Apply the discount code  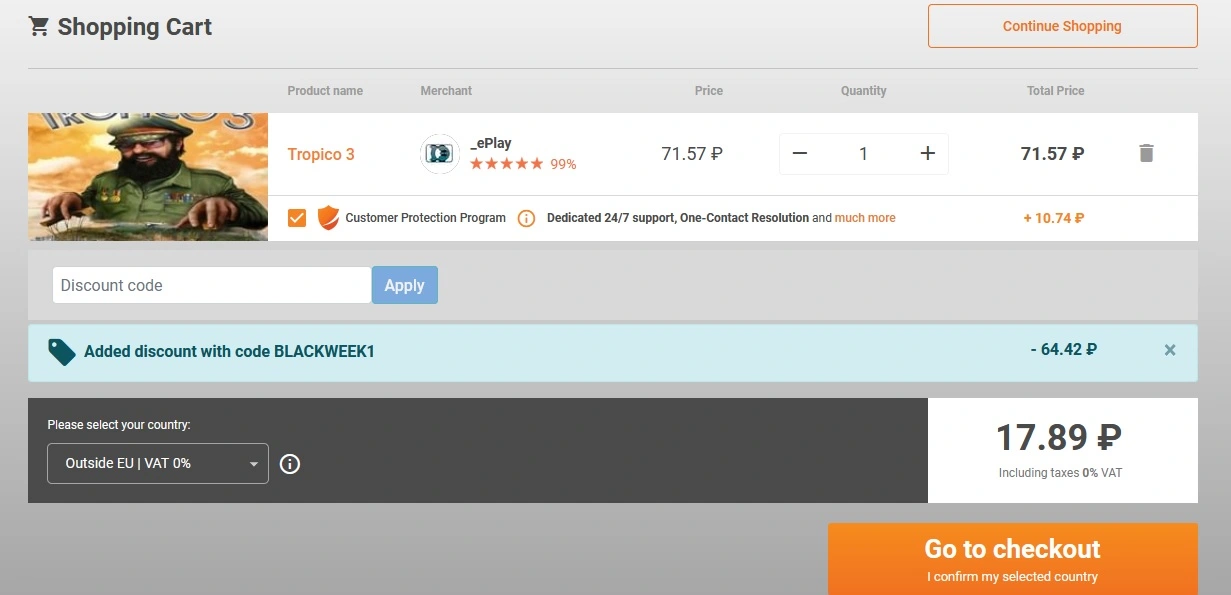click(x=405, y=285)
